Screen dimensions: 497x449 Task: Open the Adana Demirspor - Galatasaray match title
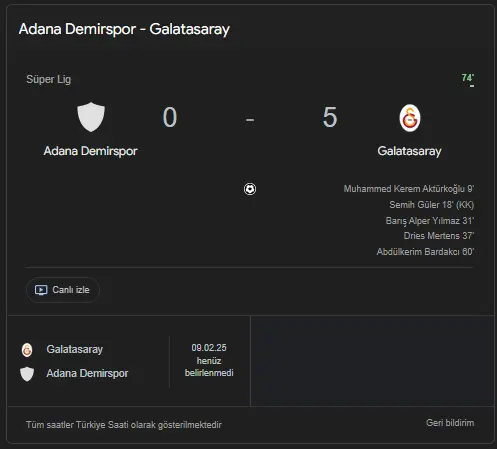[x=124, y=29]
